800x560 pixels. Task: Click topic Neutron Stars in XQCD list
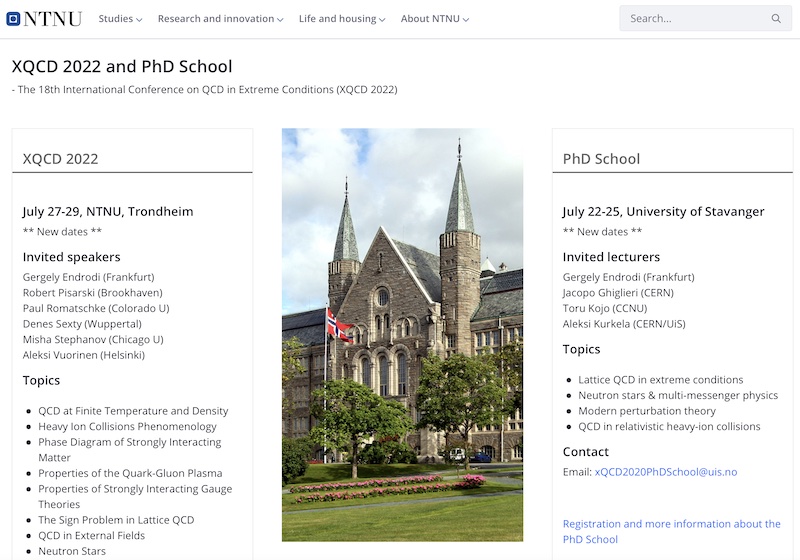pos(72,551)
